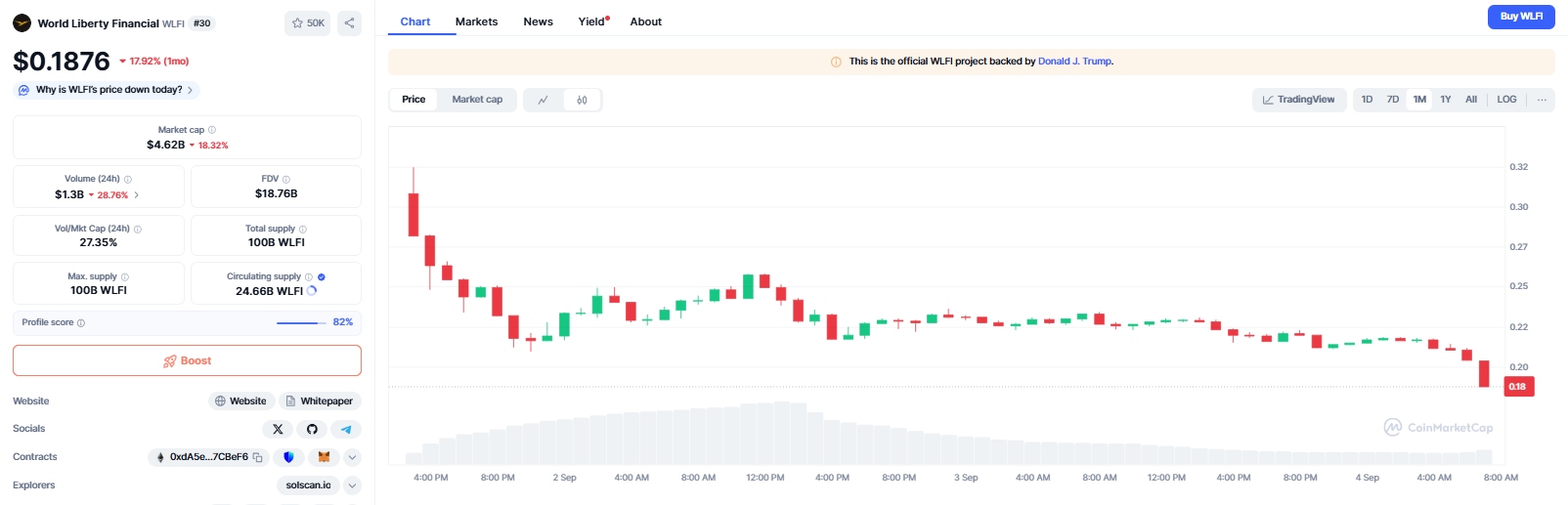Open the Whitepaper document button
The height and width of the screenshot is (505, 1568).
click(x=320, y=401)
